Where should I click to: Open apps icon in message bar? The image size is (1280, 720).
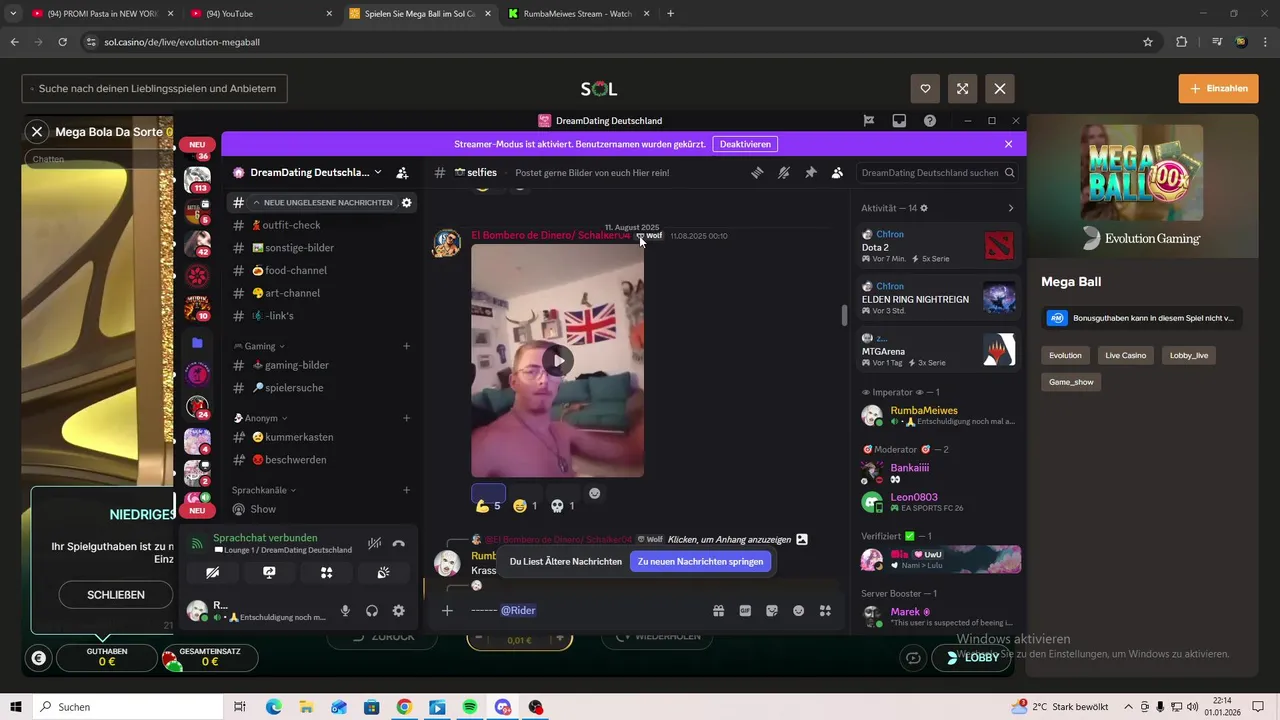tap(825, 610)
